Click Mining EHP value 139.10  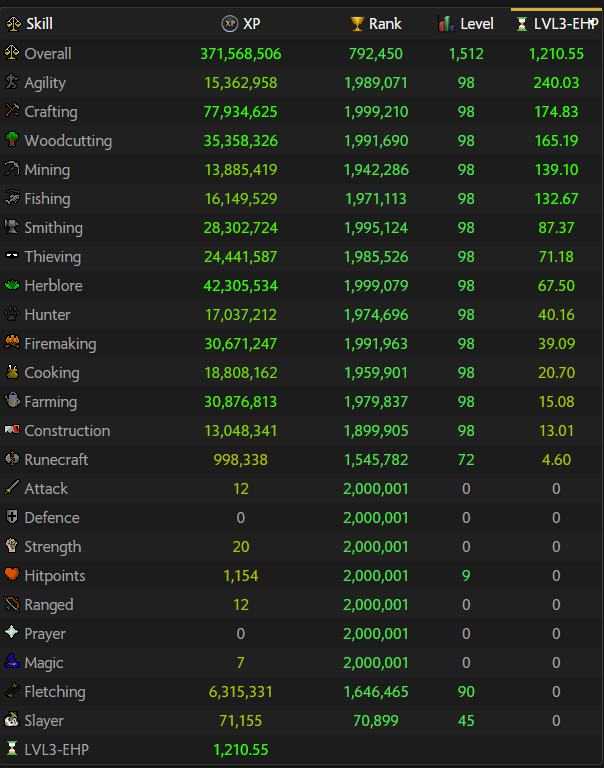click(x=556, y=169)
